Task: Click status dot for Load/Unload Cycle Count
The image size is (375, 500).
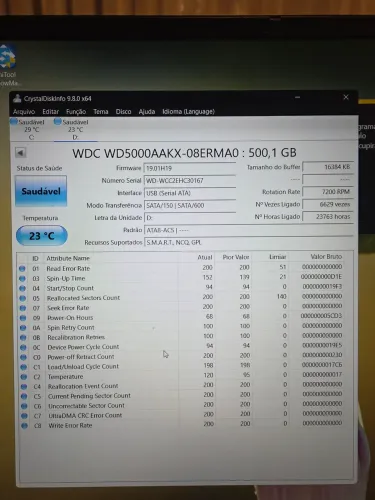Action: (23, 367)
